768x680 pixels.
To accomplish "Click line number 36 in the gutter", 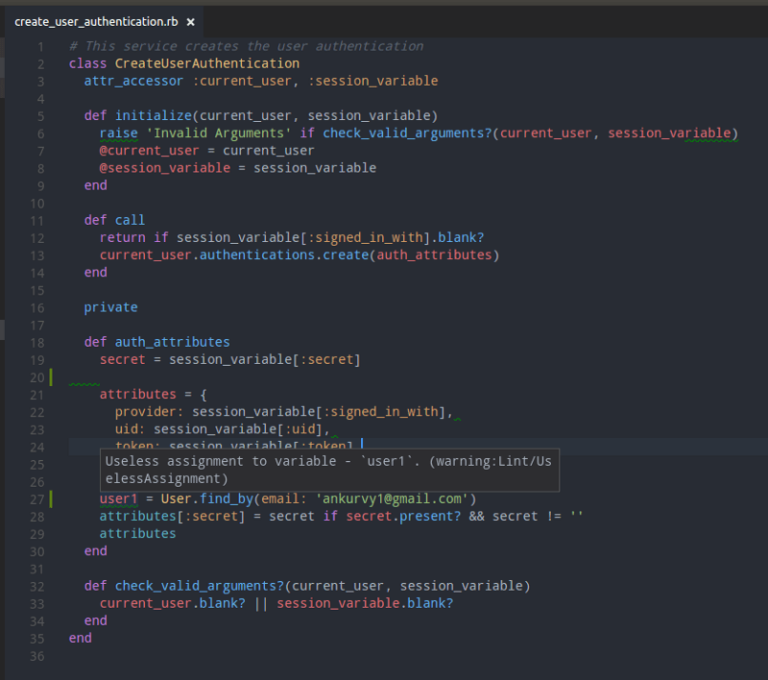I will [x=36, y=656].
